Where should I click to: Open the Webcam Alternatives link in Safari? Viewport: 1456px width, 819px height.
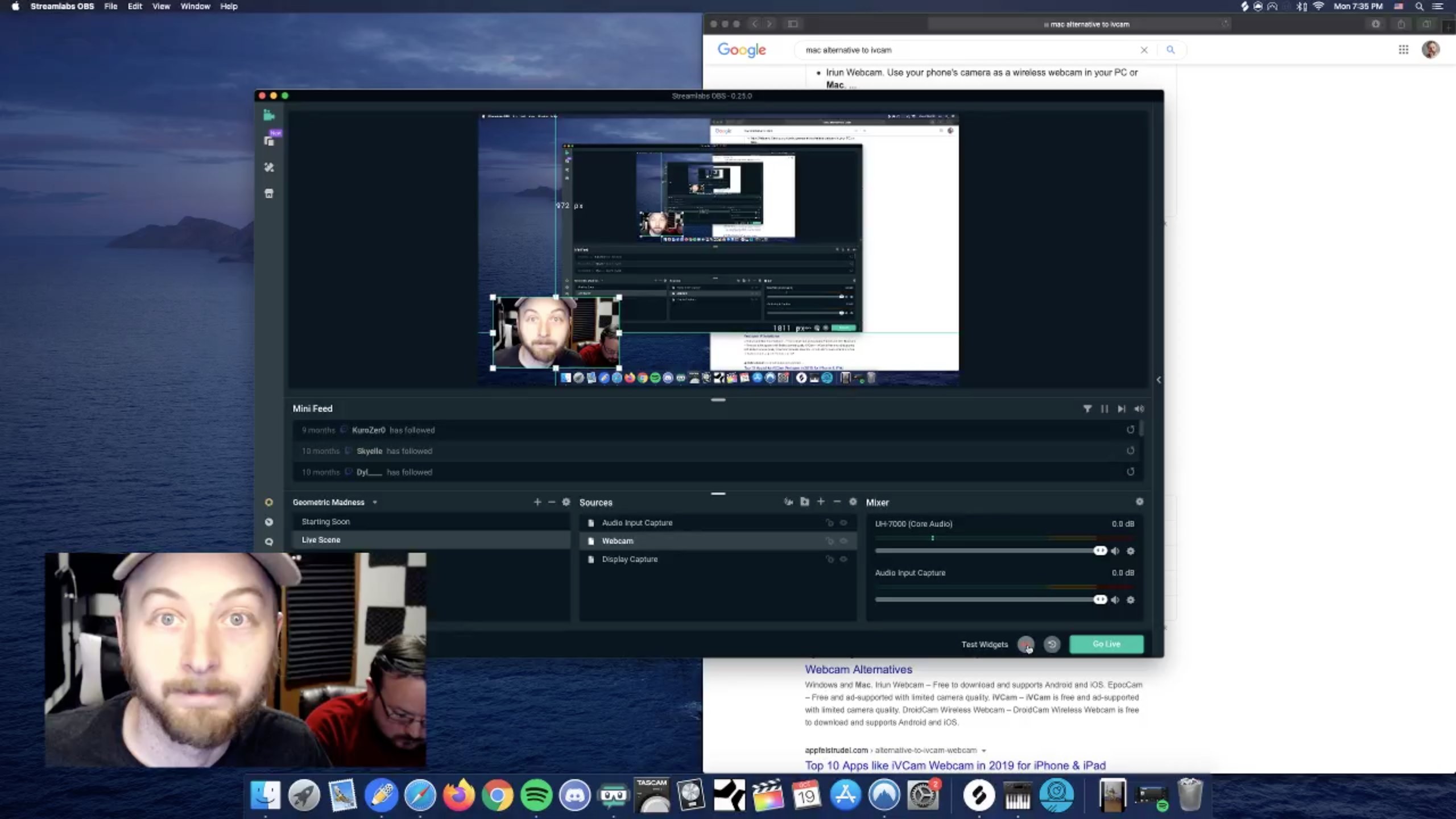tap(858, 669)
